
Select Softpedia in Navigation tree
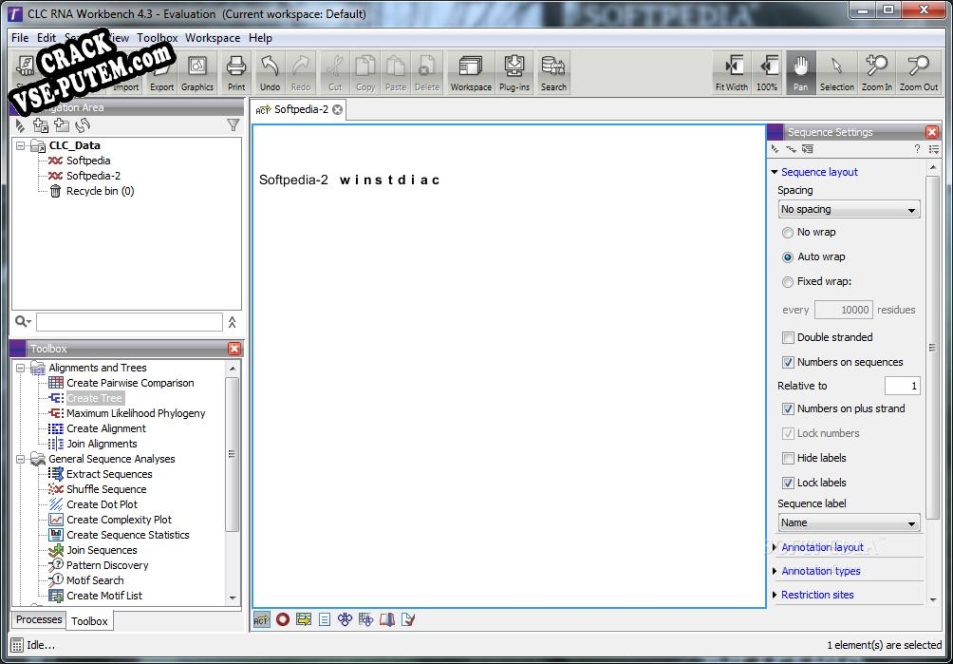(x=89, y=161)
